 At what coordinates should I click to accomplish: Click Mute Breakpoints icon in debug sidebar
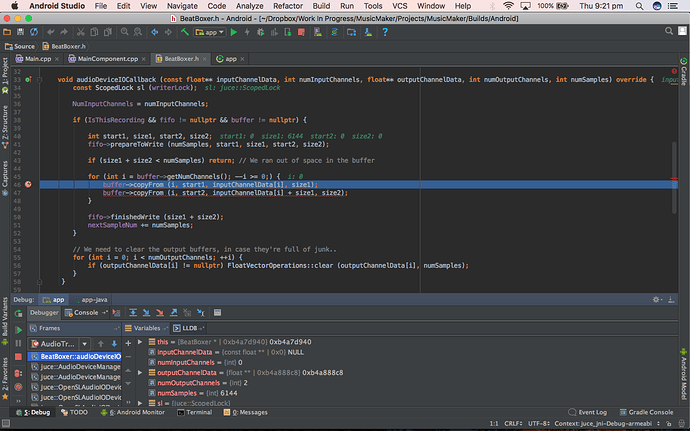18,386
